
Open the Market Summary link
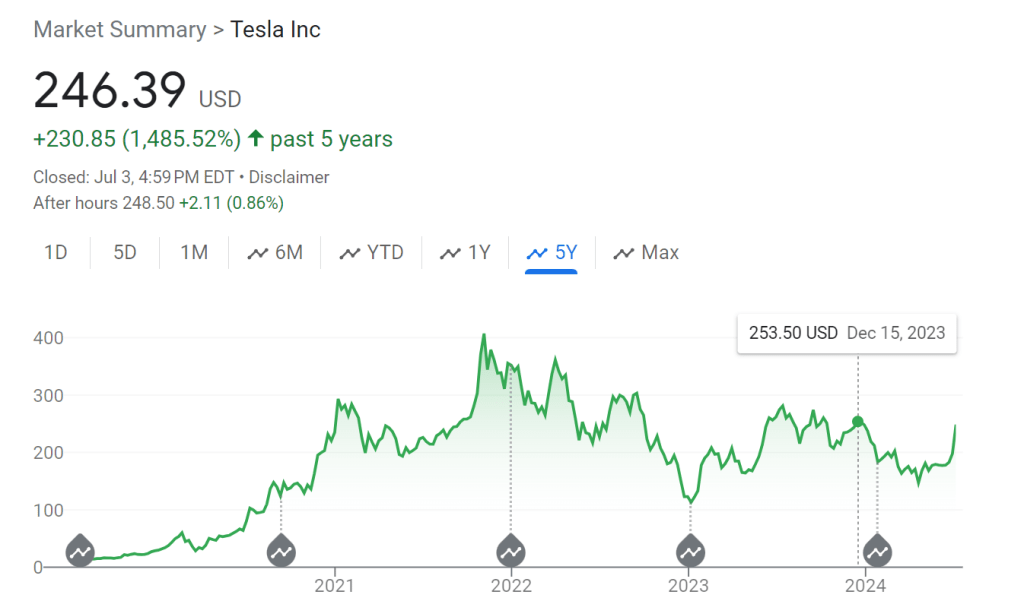(119, 29)
